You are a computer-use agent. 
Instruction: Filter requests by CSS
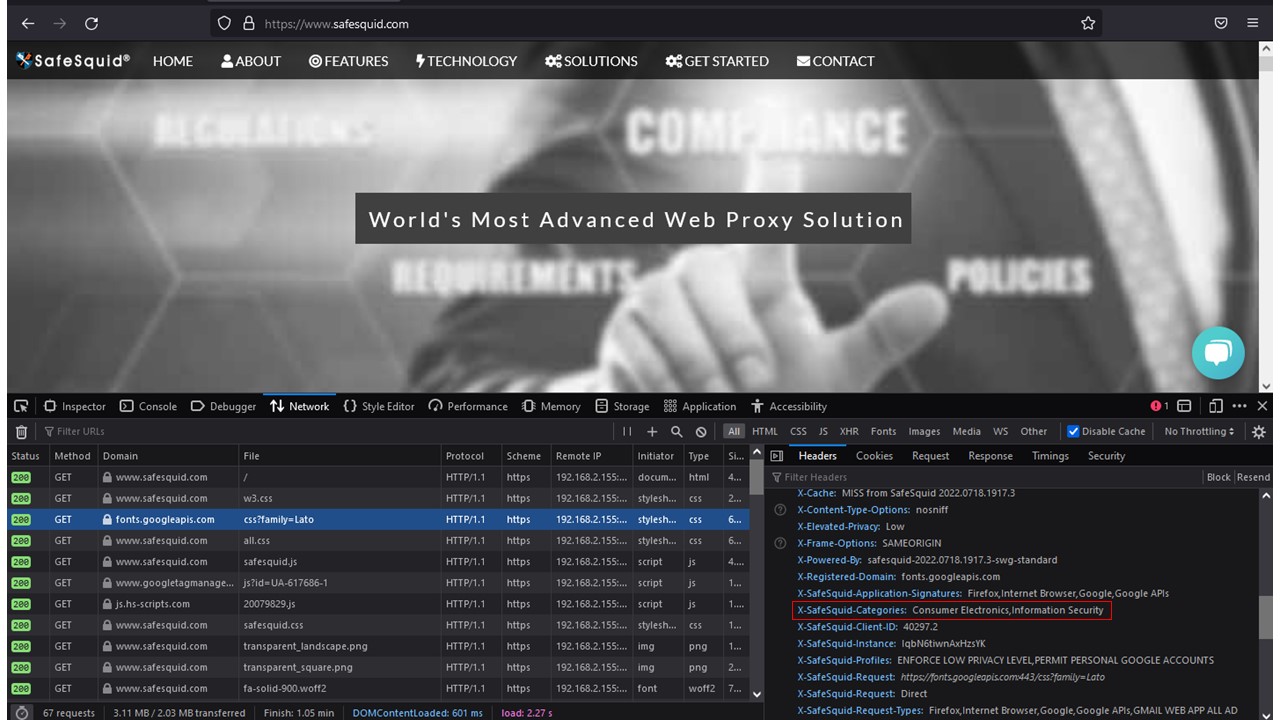click(798, 432)
